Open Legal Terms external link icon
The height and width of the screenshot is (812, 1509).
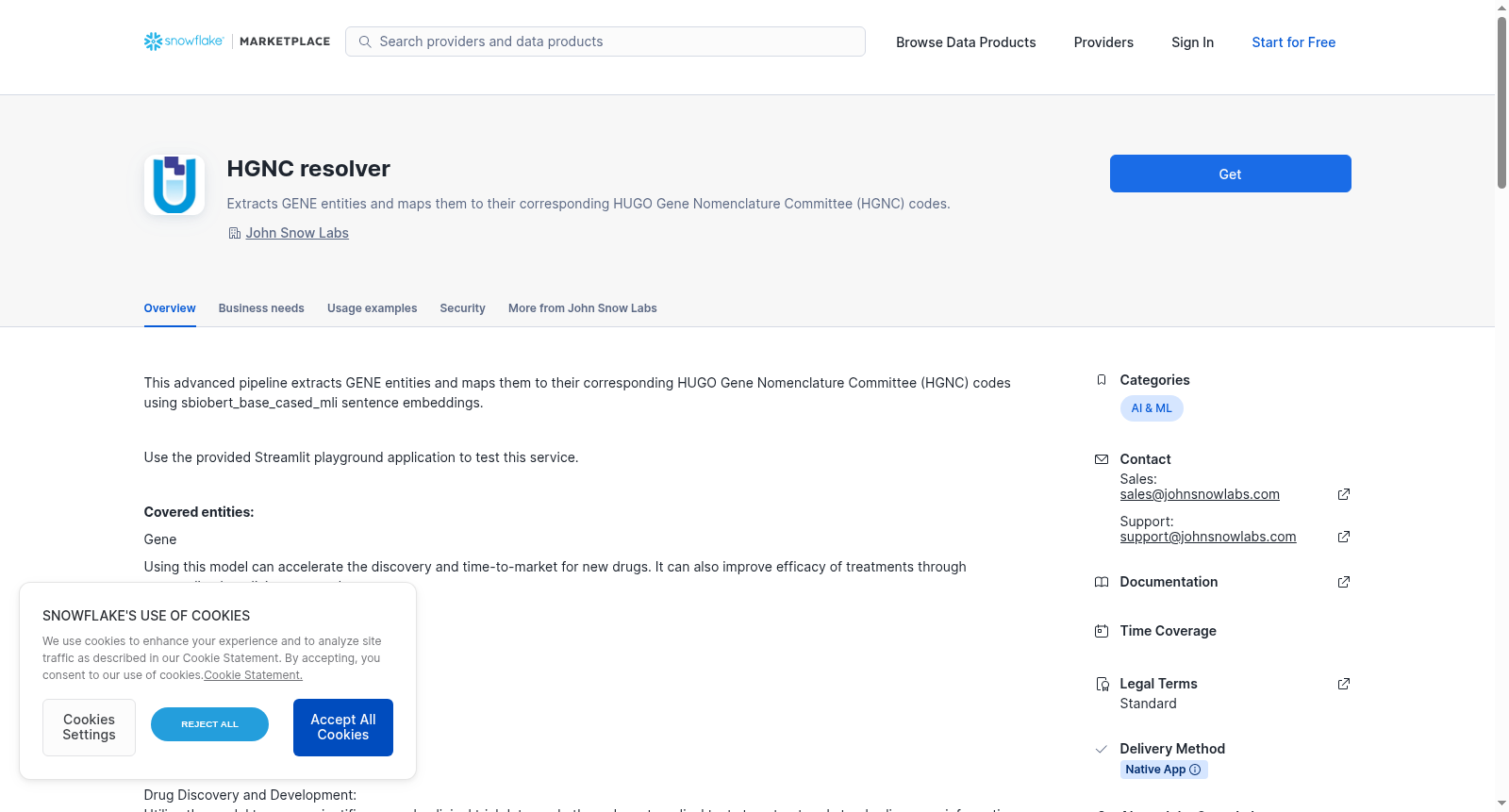pyautogui.click(x=1344, y=684)
